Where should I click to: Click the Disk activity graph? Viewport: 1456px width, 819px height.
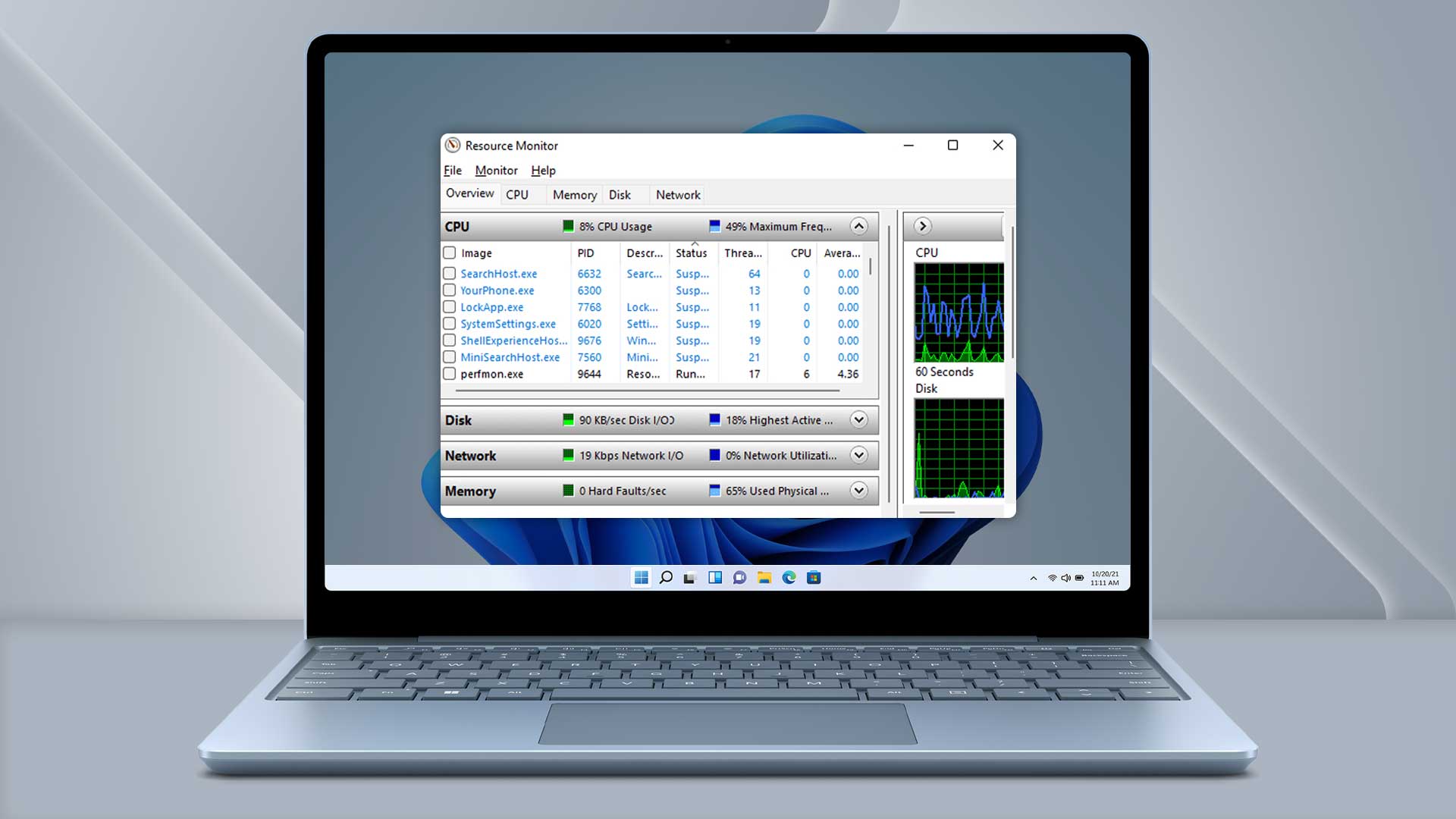[959, 448]
